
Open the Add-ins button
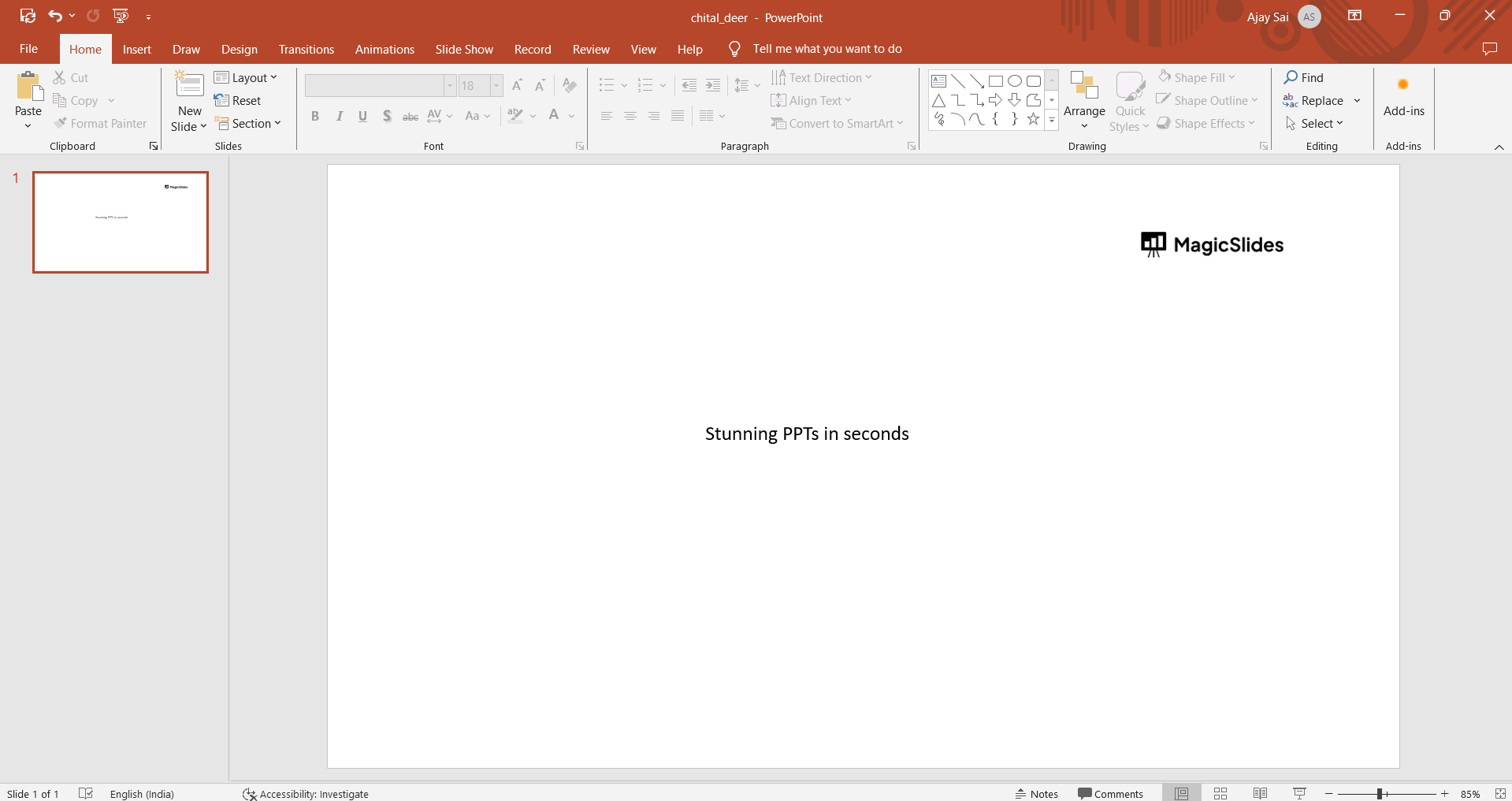coord(1403,99)
